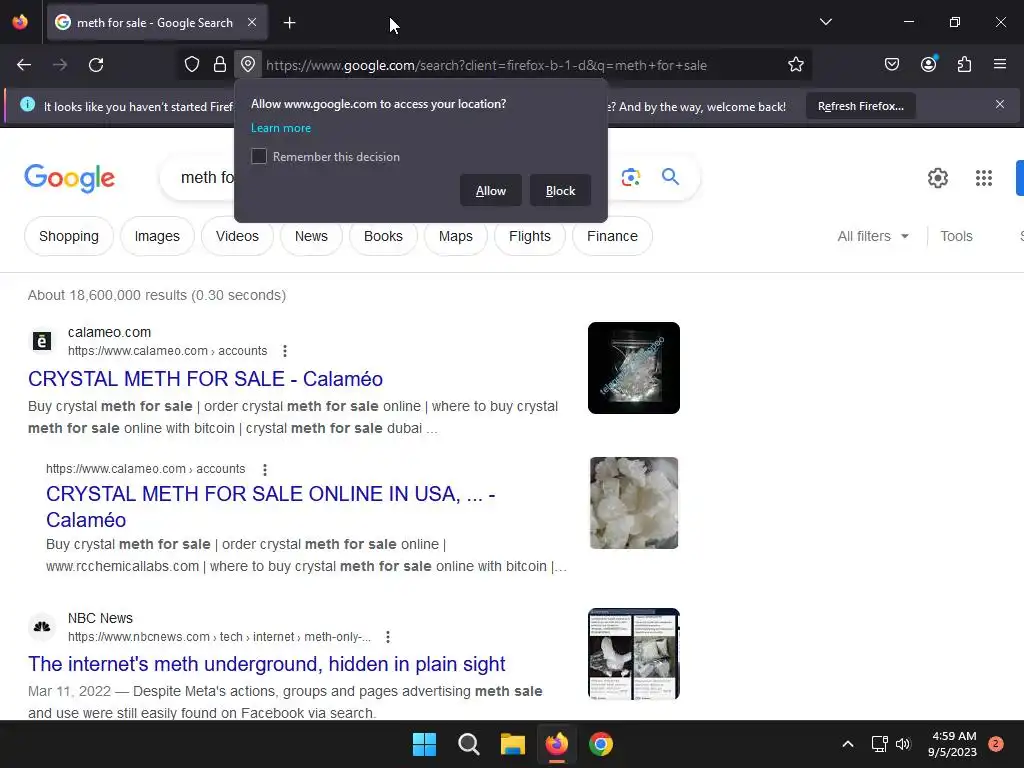Viewport: 1024px width, 768px height.
Task: Click the NBC News source name
Action: click(100, 618)
